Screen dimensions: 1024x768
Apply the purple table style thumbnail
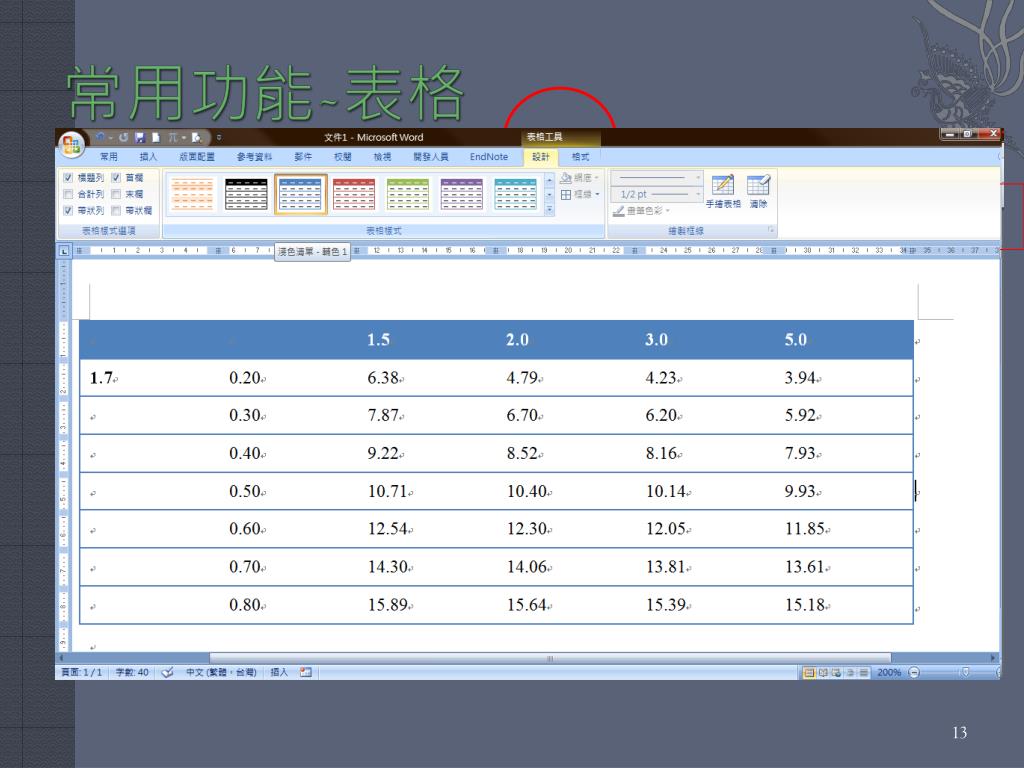(x=462, y=194)
